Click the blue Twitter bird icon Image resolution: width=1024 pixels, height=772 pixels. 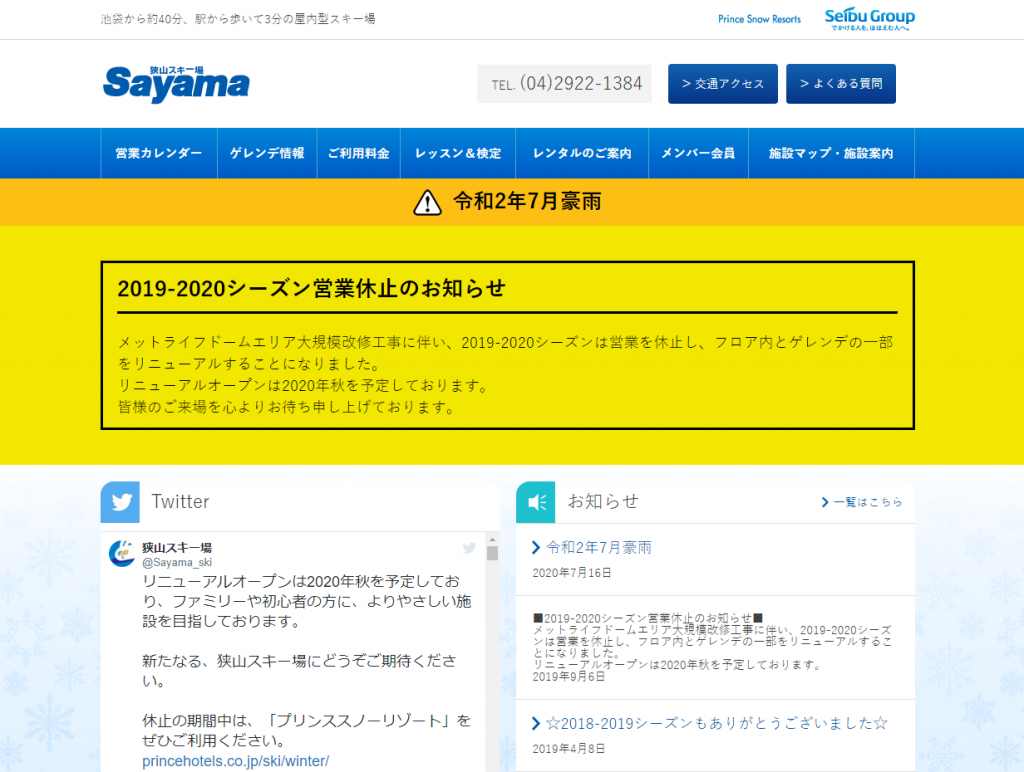click(120, 502)
